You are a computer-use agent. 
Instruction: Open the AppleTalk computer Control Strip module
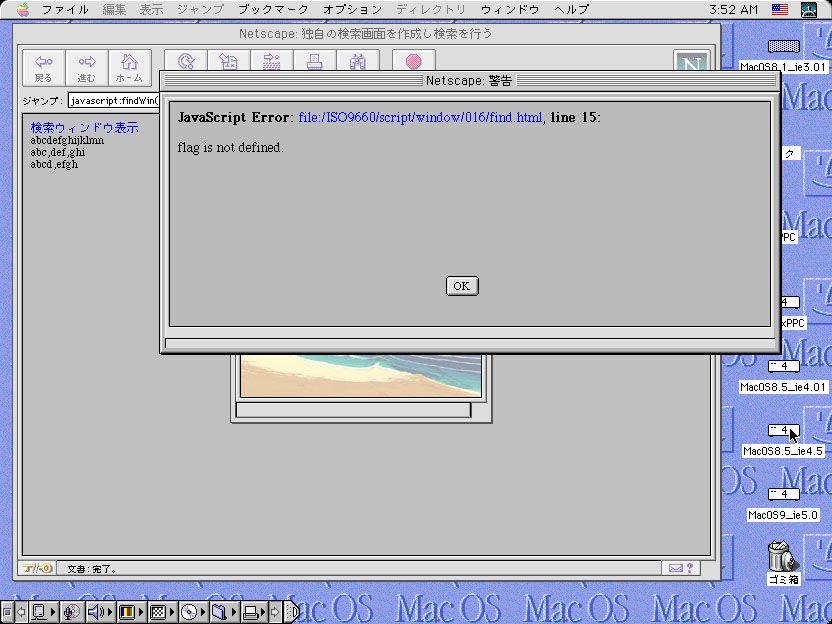[44, 612]
